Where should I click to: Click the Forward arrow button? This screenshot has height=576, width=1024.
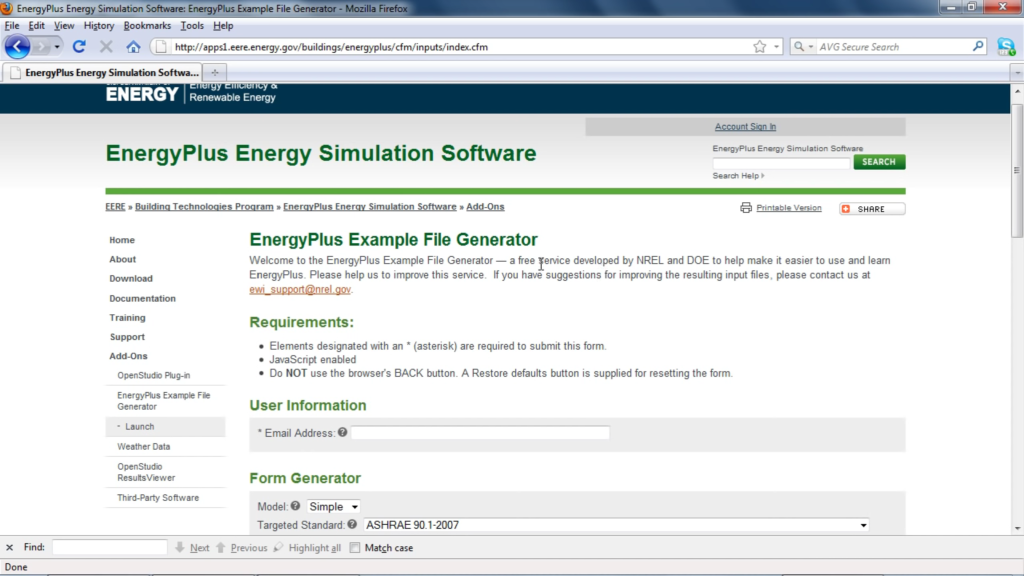click(40, 47)
